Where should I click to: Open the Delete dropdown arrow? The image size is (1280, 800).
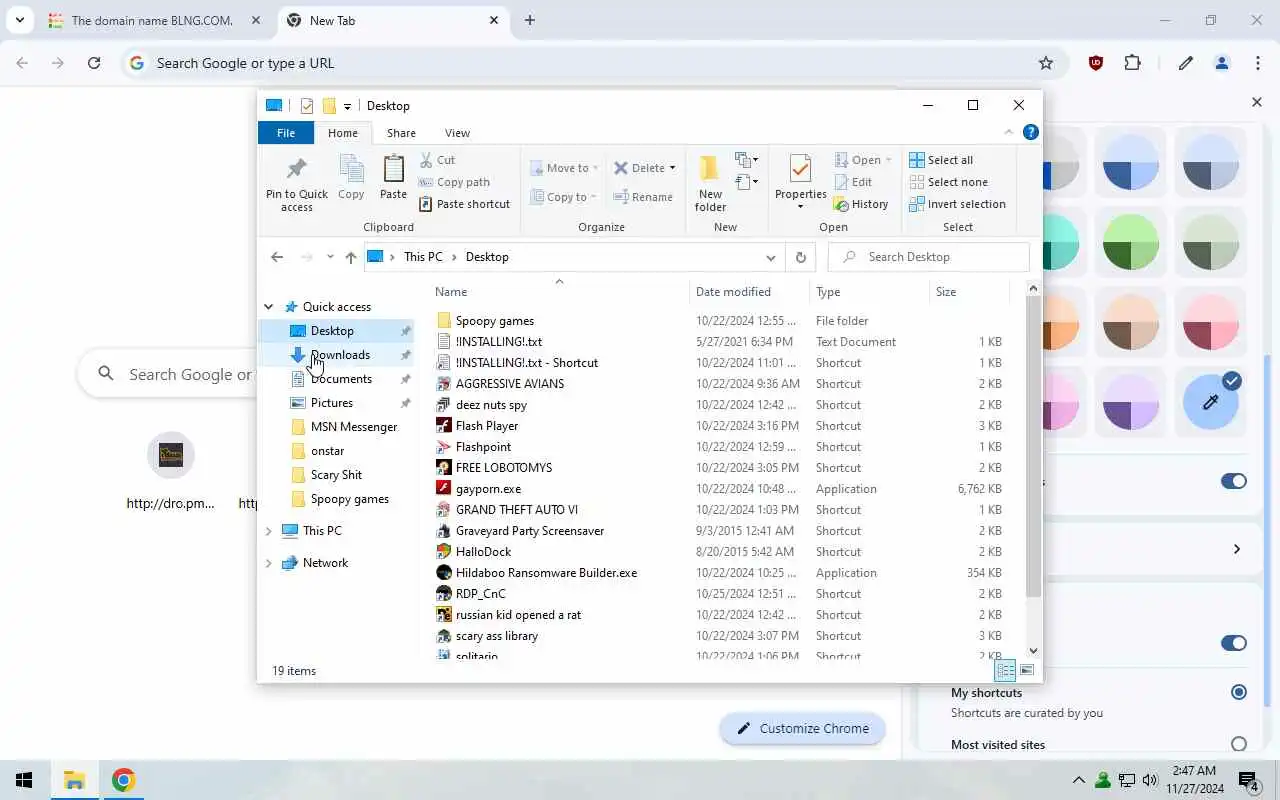[x=672, y=168]
